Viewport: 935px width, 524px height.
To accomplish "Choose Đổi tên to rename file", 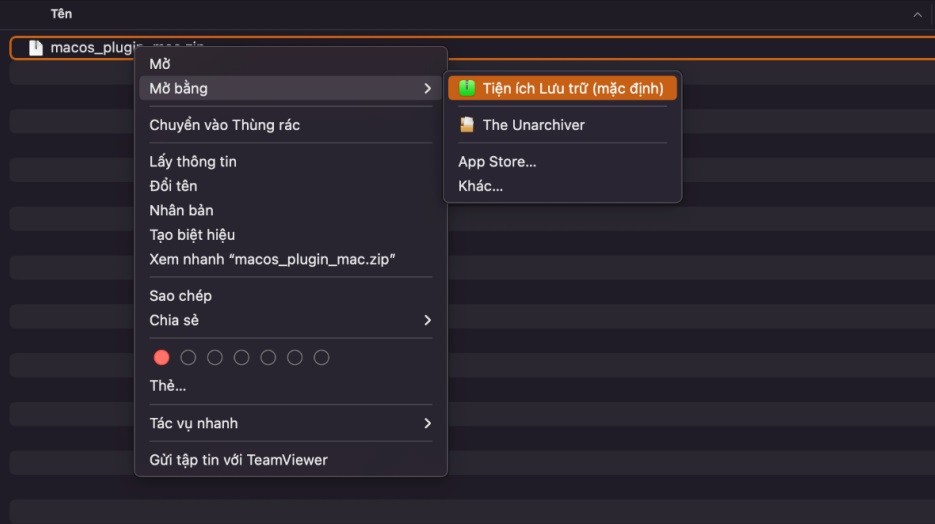I will tap(291, 186).
